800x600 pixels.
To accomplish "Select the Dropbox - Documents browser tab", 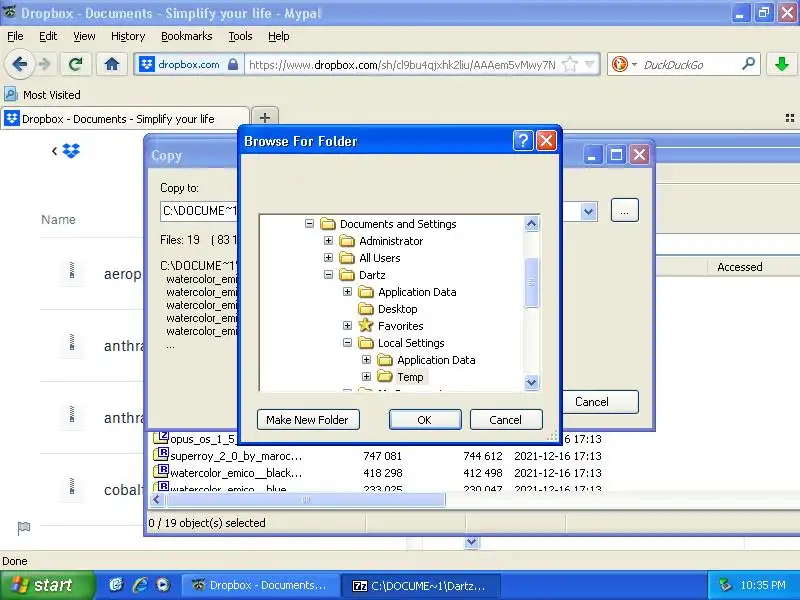I will (125, 119).
